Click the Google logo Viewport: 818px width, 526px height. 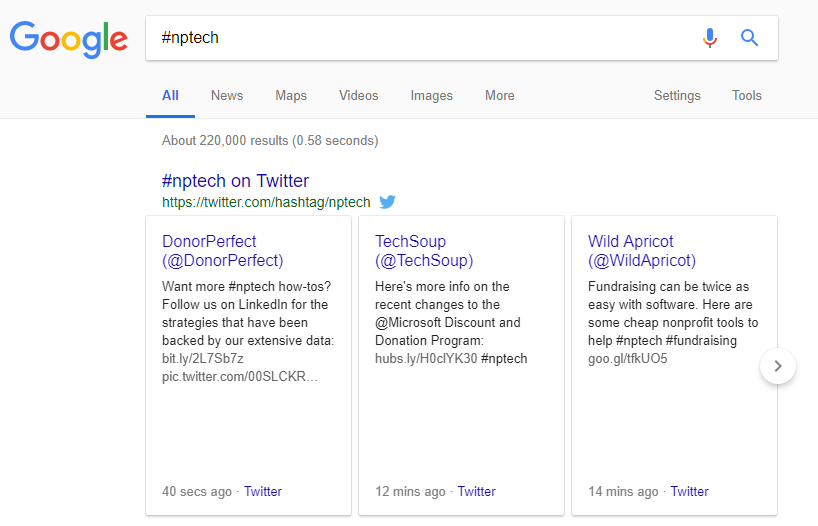click(x=69, y=39)
